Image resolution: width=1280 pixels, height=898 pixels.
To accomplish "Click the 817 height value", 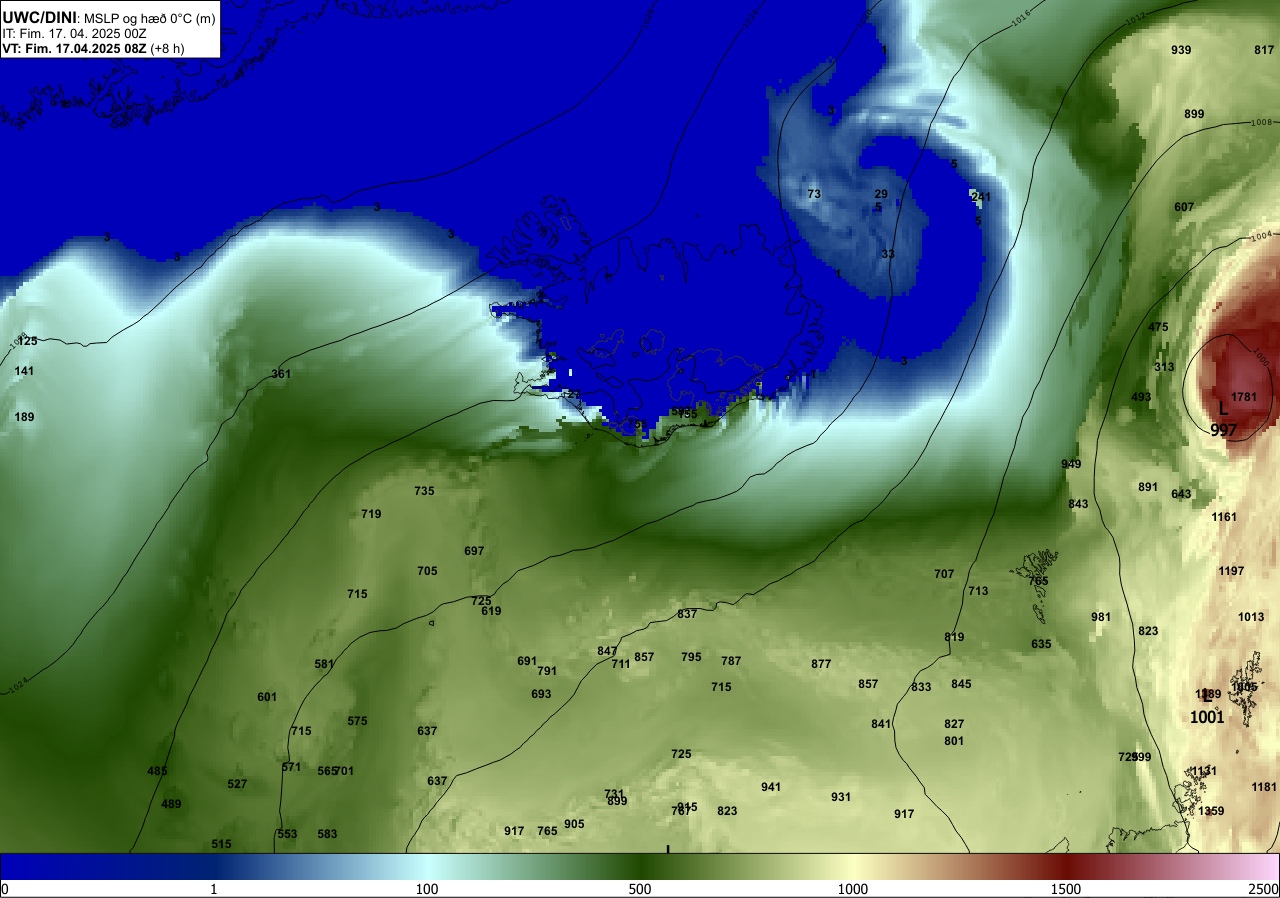I will 1264,50.
